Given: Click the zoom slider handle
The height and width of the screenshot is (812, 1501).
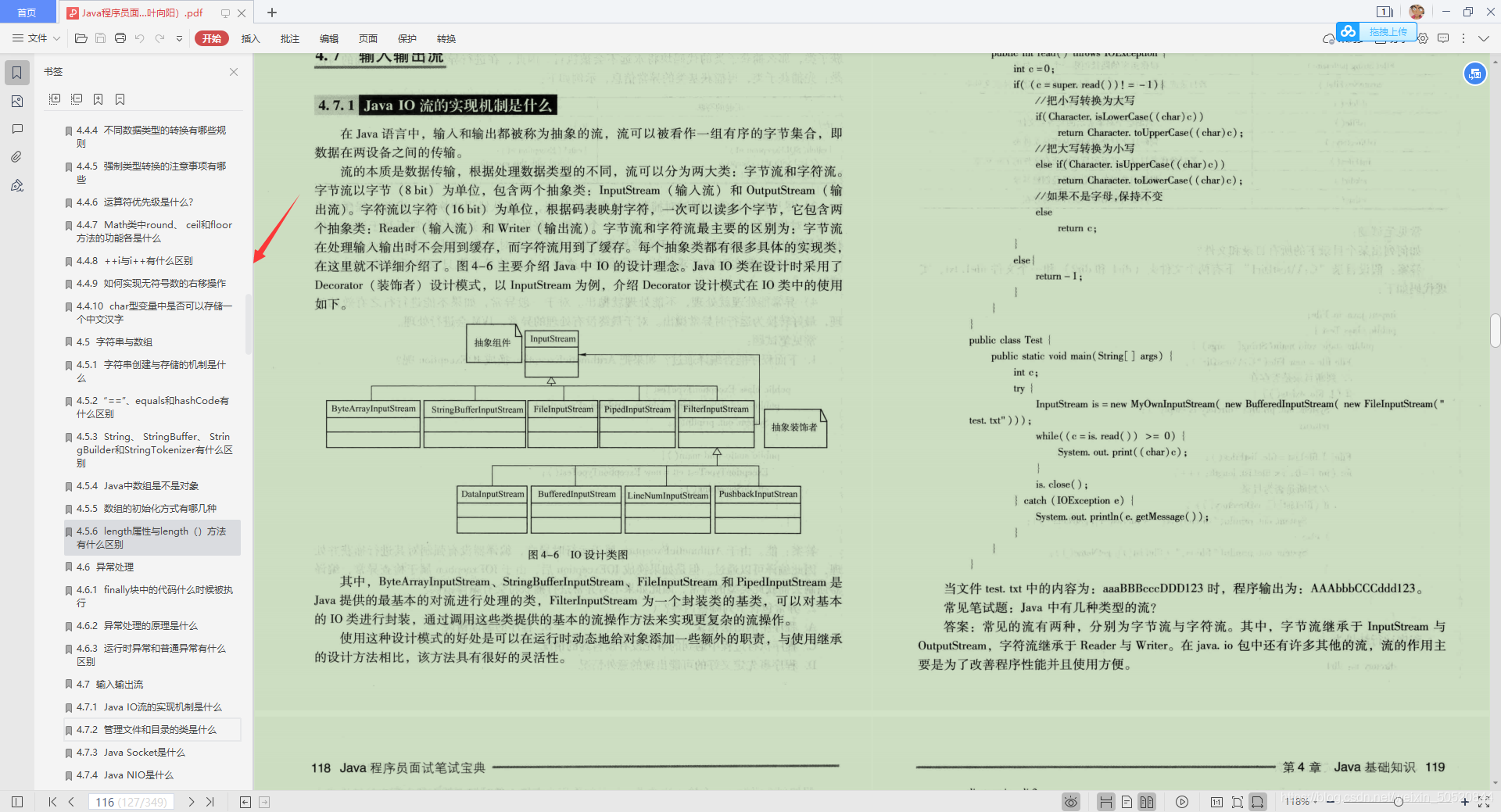Looking at the screenshot, I should [1398, 802].
